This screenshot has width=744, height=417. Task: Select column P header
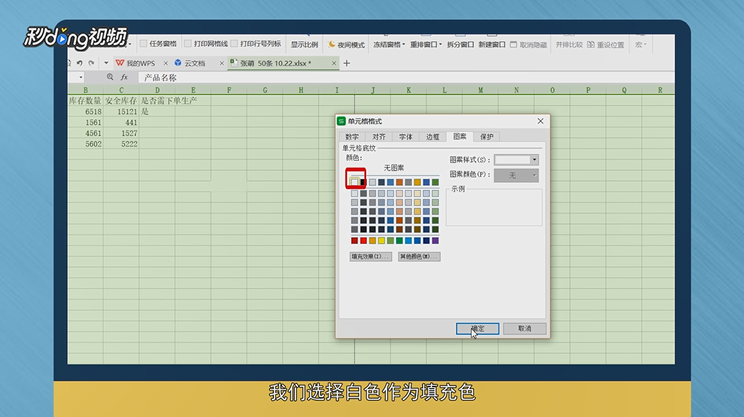click(x=588, y=90)
